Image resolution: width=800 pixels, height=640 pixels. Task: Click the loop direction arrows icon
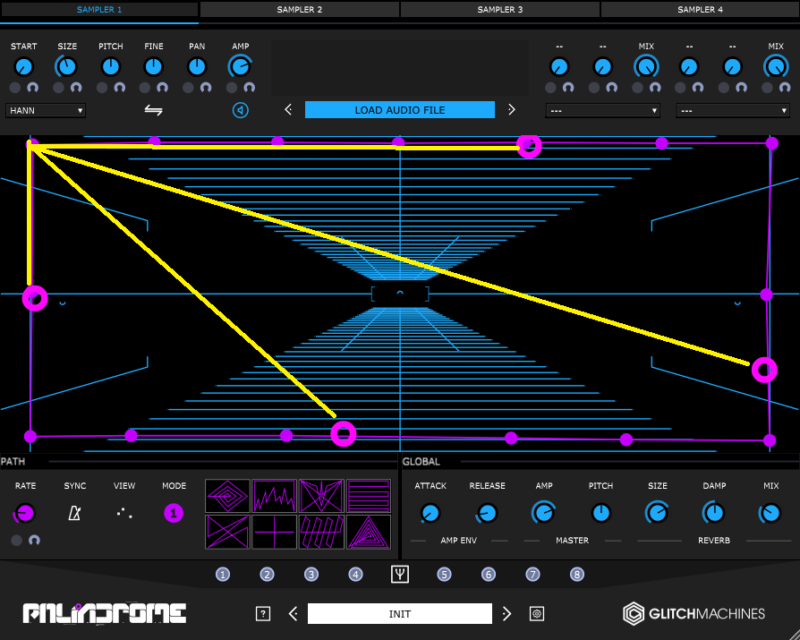[x=153, y=110]
